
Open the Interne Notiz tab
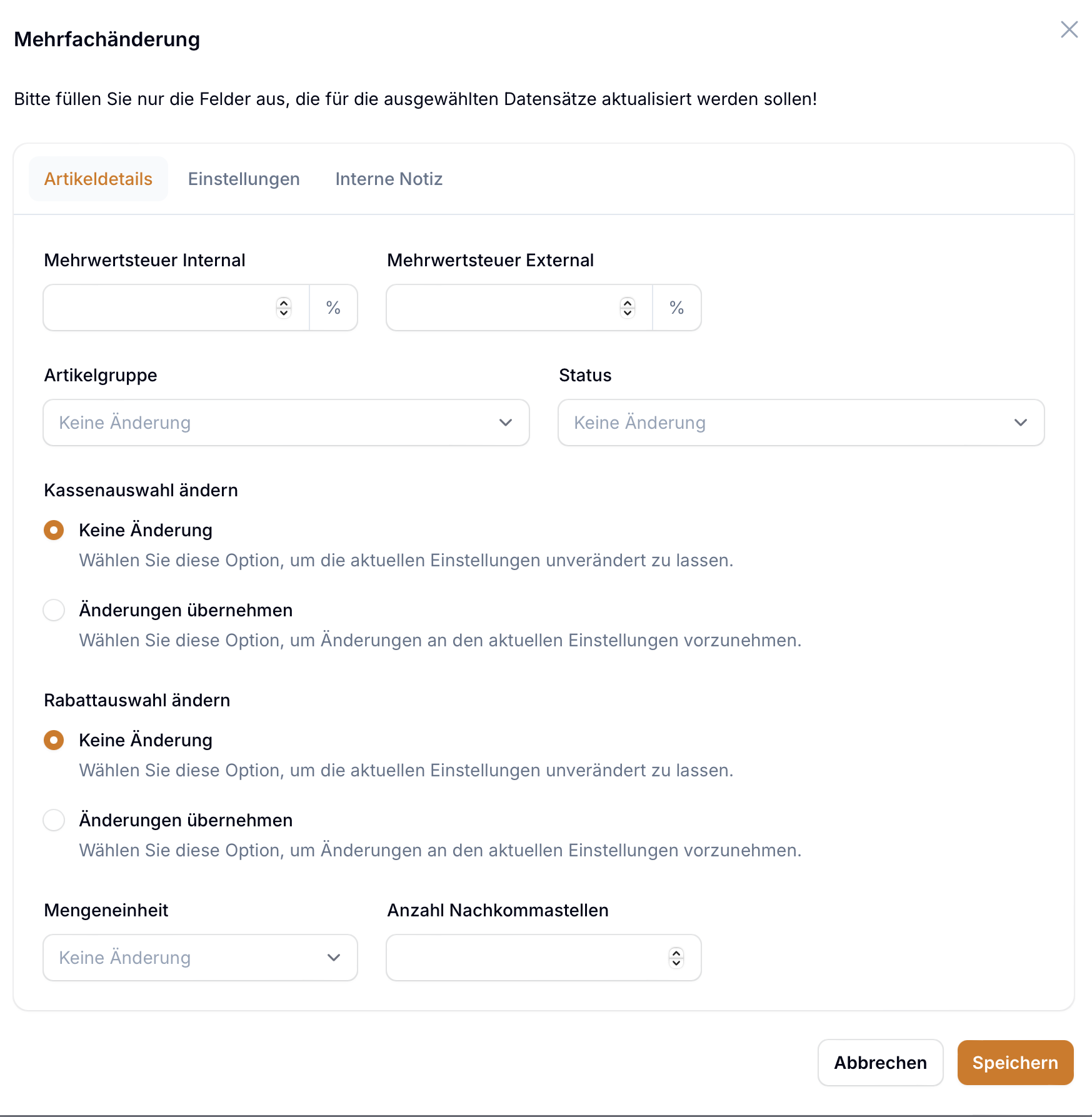click(x=389, y=179)
